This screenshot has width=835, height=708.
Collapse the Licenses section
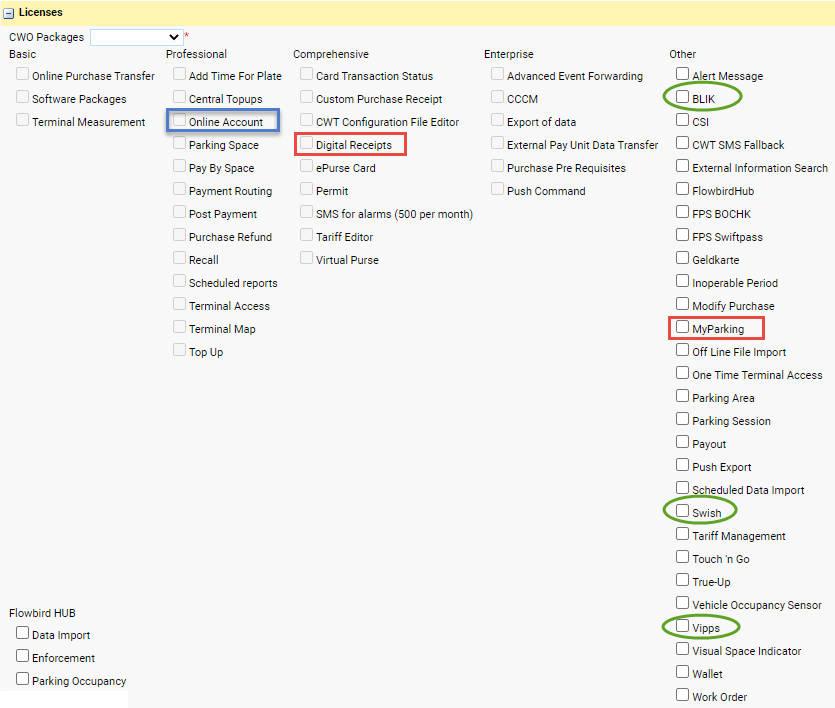pyautogui.click(x=9, y=13)
